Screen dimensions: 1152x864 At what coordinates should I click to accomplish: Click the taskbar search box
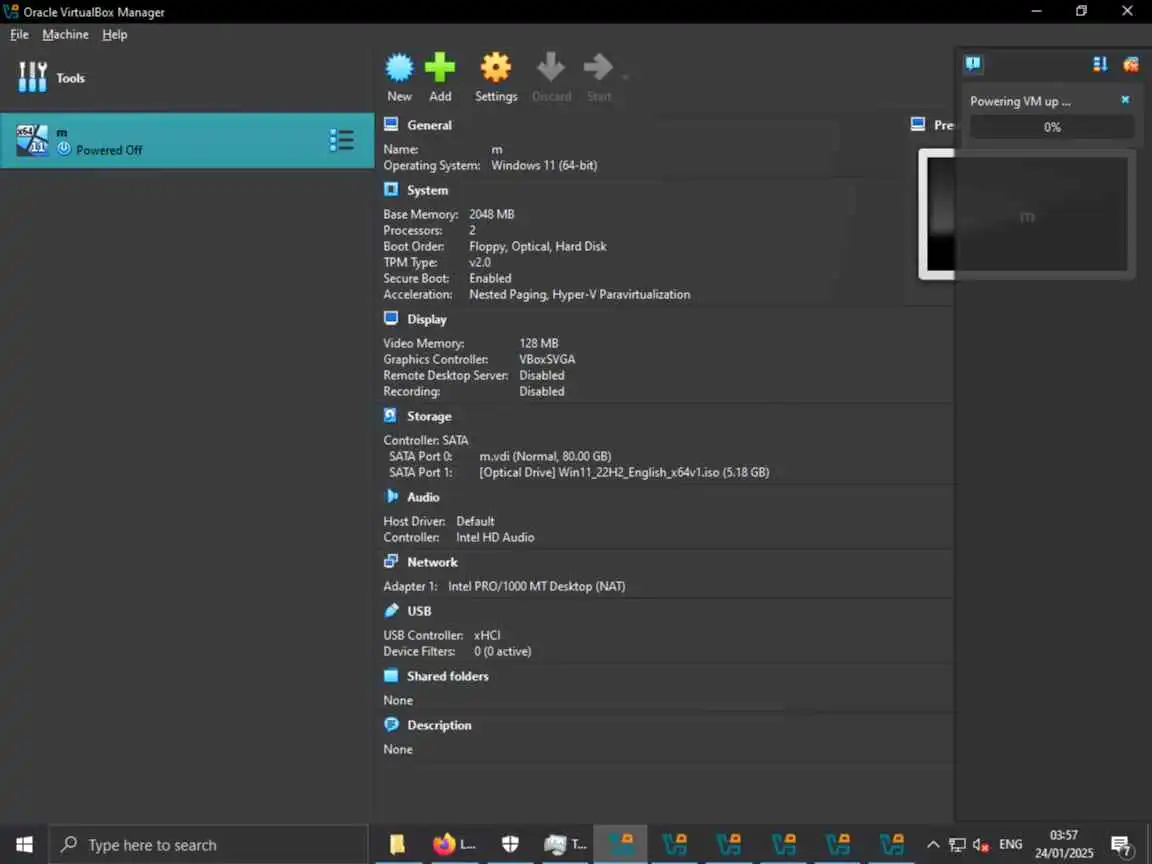208,844
